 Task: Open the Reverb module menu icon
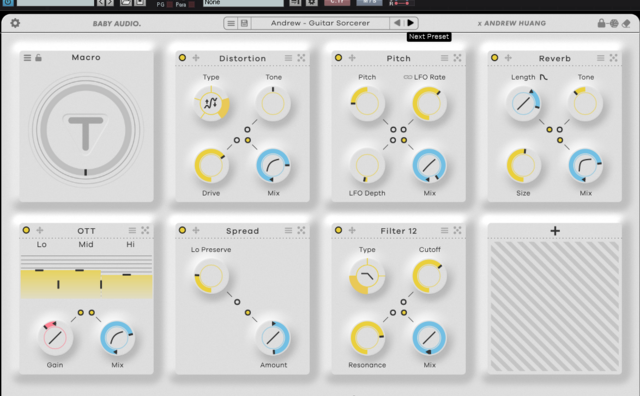pyautogui.click(x=600, y=58)
